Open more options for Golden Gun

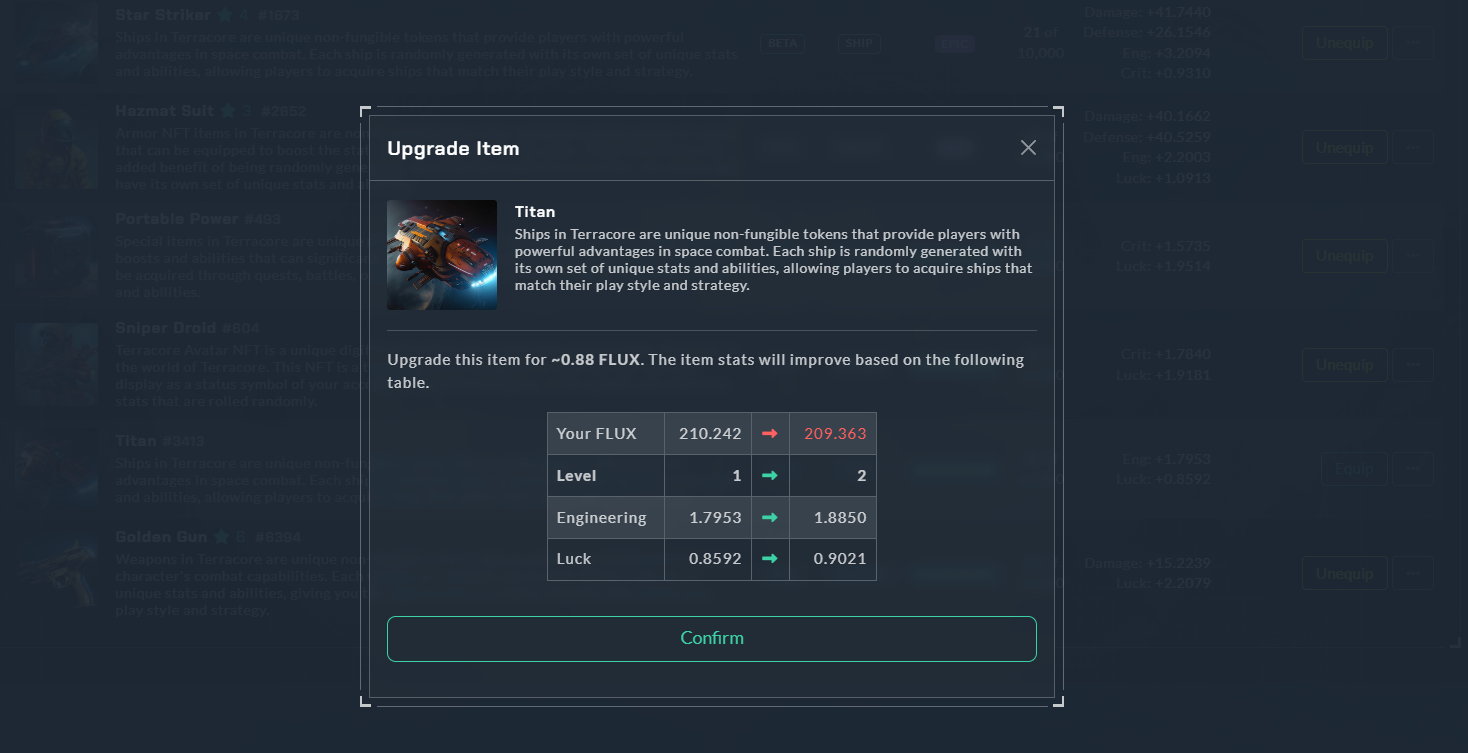click(1413, 573)
